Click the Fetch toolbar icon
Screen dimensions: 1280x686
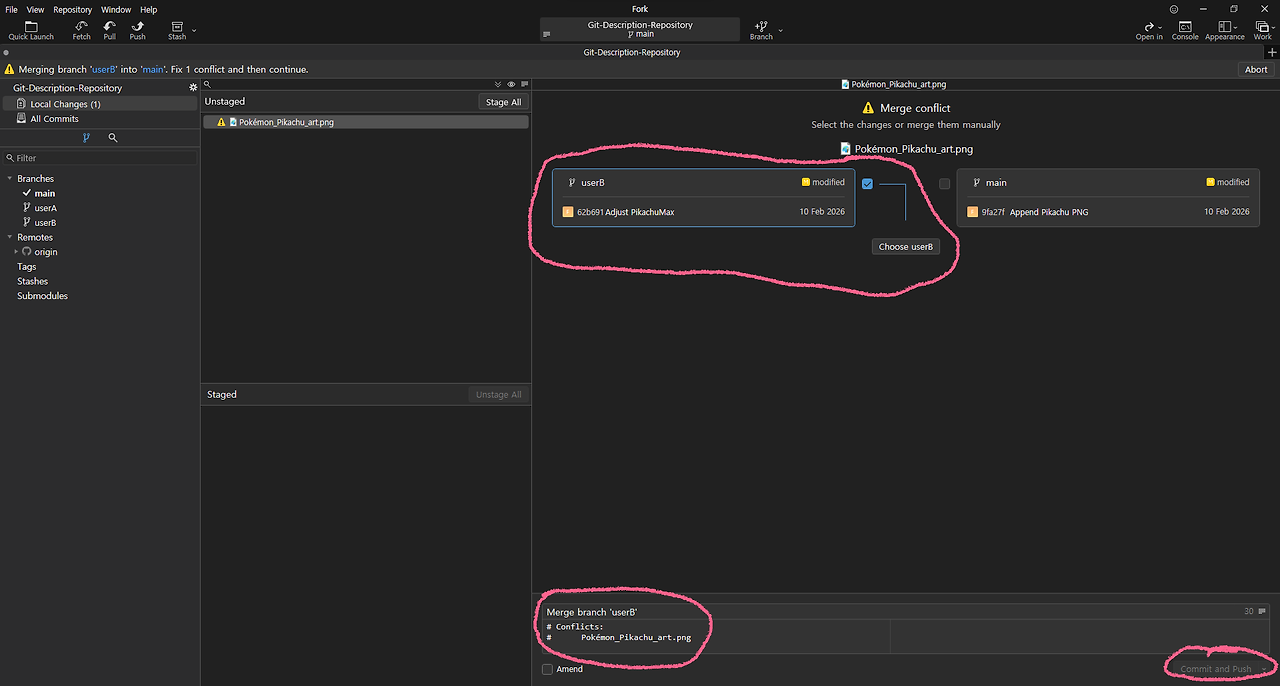81,29
